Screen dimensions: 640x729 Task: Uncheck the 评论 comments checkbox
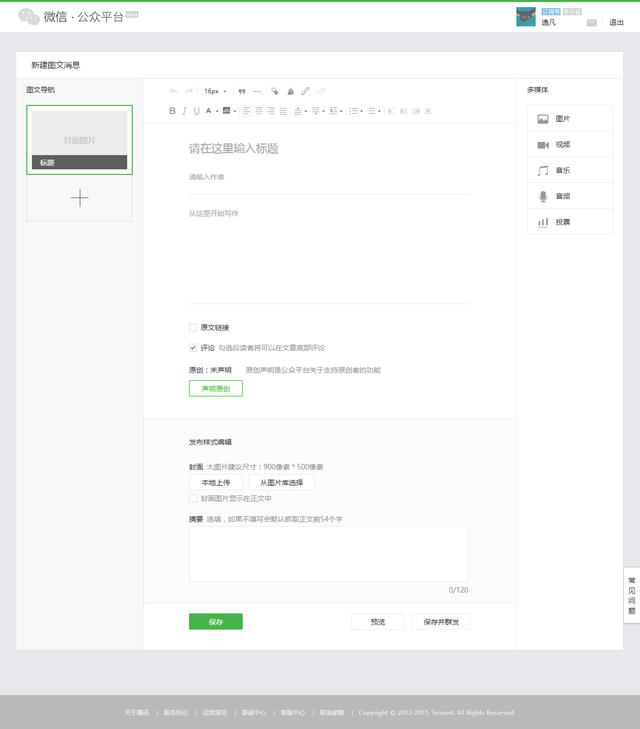click(193, 348)
